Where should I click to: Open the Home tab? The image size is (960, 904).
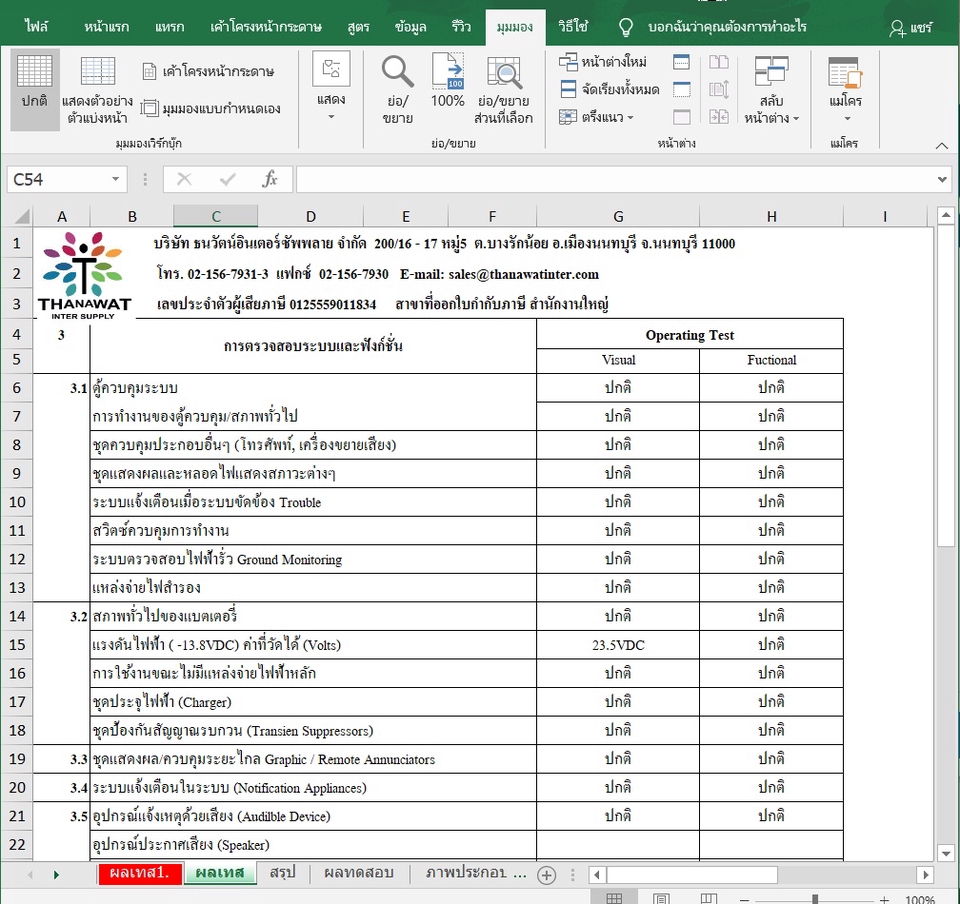click(107, 27)
